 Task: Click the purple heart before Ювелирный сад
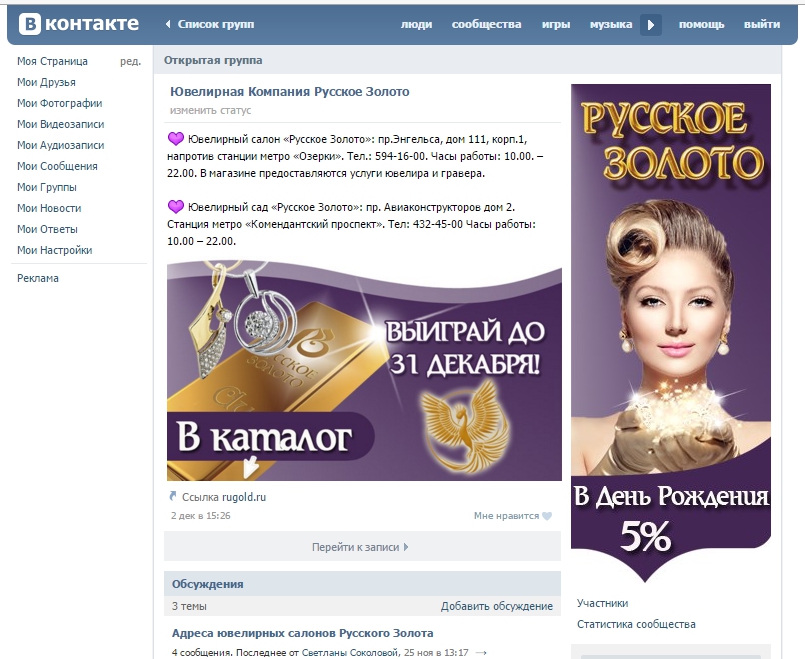(x=176, y=206)
